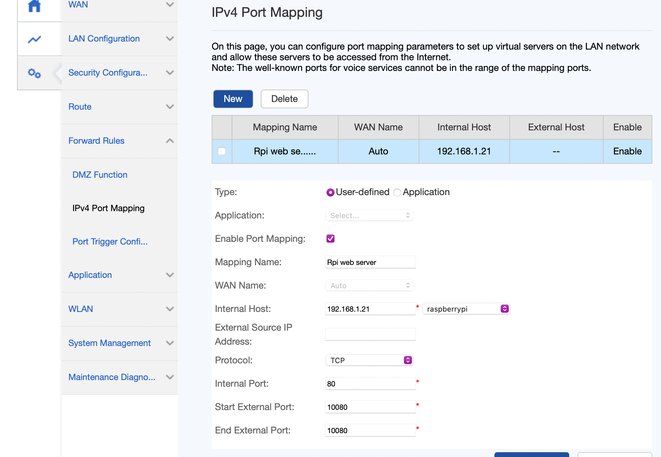
Task: Collapse the Forward Rules section
Action: pos(120,141)
